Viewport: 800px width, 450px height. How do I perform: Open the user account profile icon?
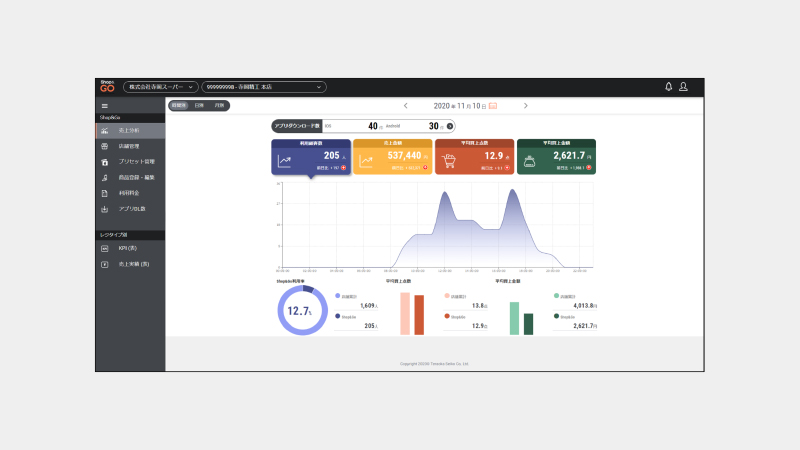pyautogui.click(x=683, y=87)
